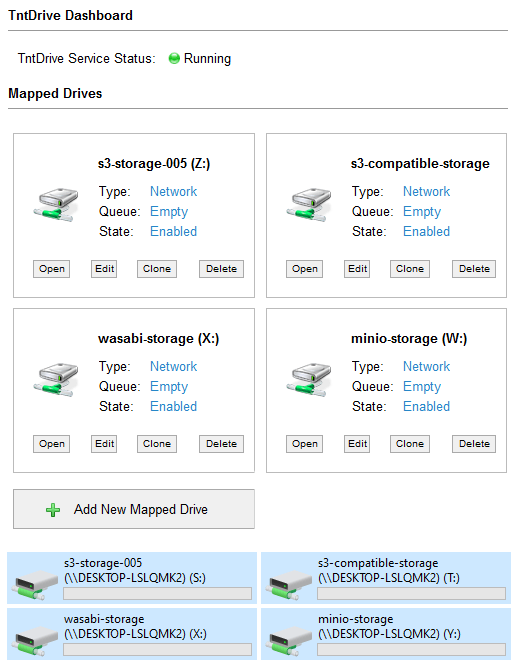The image size is (519, 668).
Task: Click Enabled state link of minio-storage (W:)
Action: coord(426,406)
